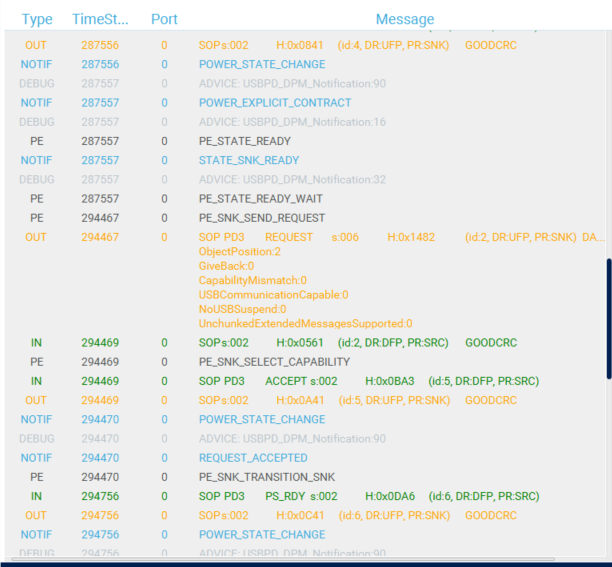The image size is (612, 567).
Task: Click the TimeSt... column header
Action: click(100, 19)
